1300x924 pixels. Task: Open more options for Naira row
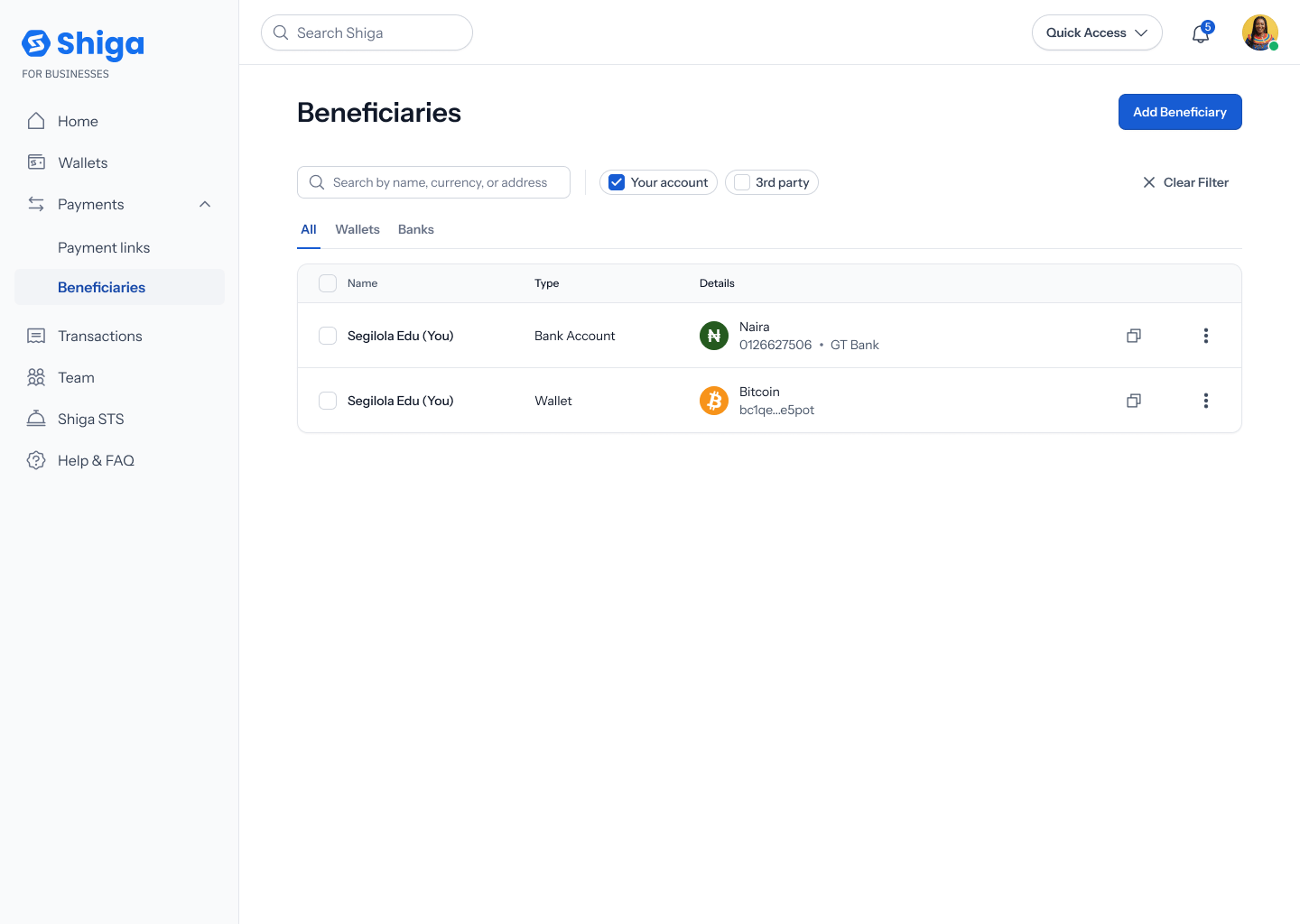tap(1206, 336)
